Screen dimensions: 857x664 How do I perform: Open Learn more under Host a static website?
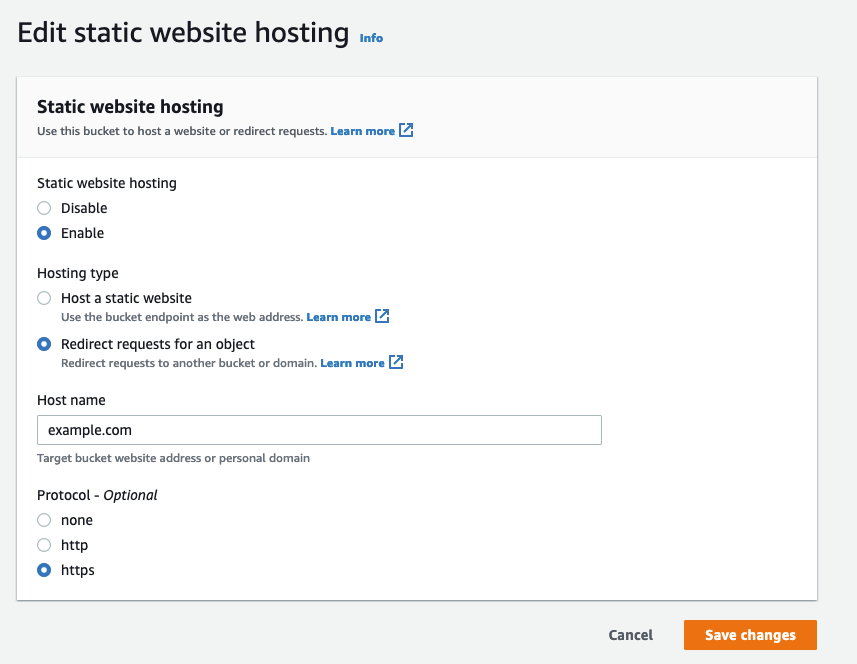tap(340, 316)
